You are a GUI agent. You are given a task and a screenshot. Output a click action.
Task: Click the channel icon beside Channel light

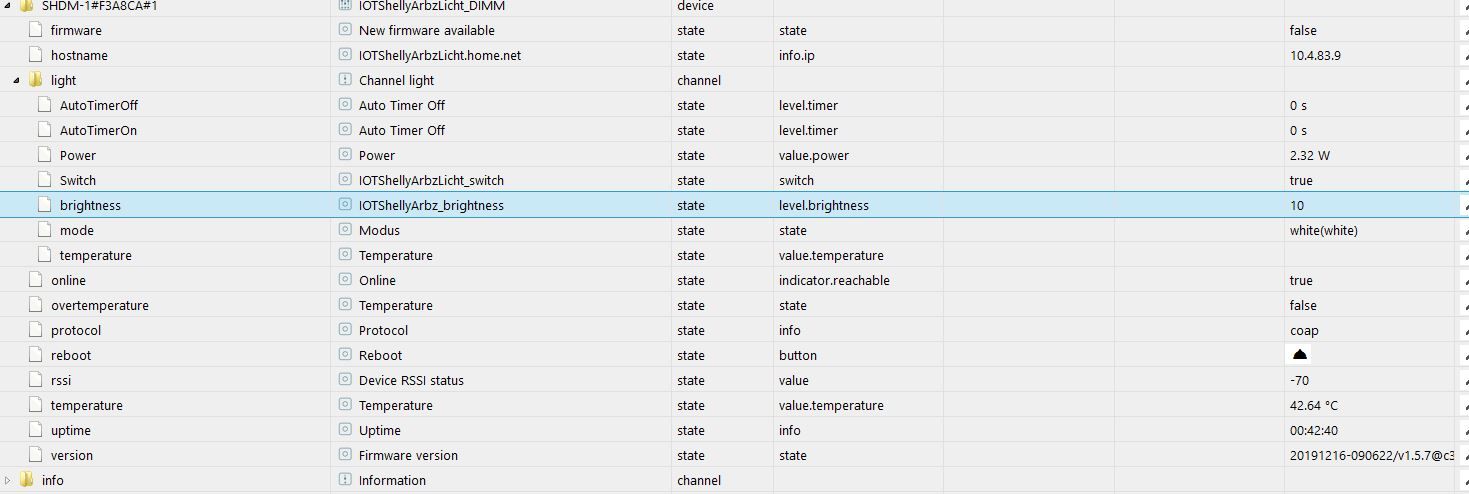[x=345, y=80]
